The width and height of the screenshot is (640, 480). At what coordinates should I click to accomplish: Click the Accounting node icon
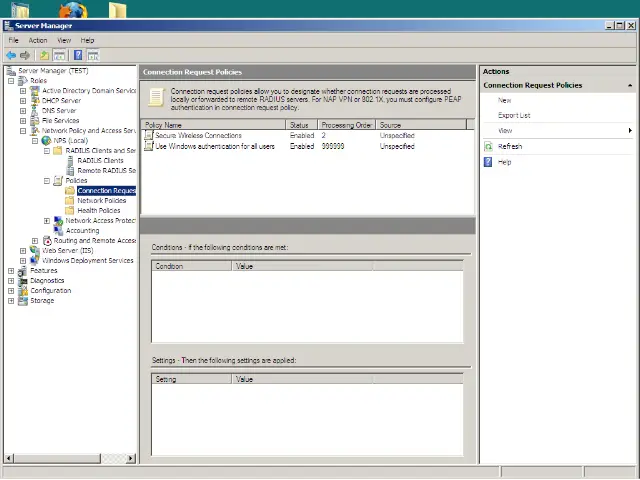58,231
